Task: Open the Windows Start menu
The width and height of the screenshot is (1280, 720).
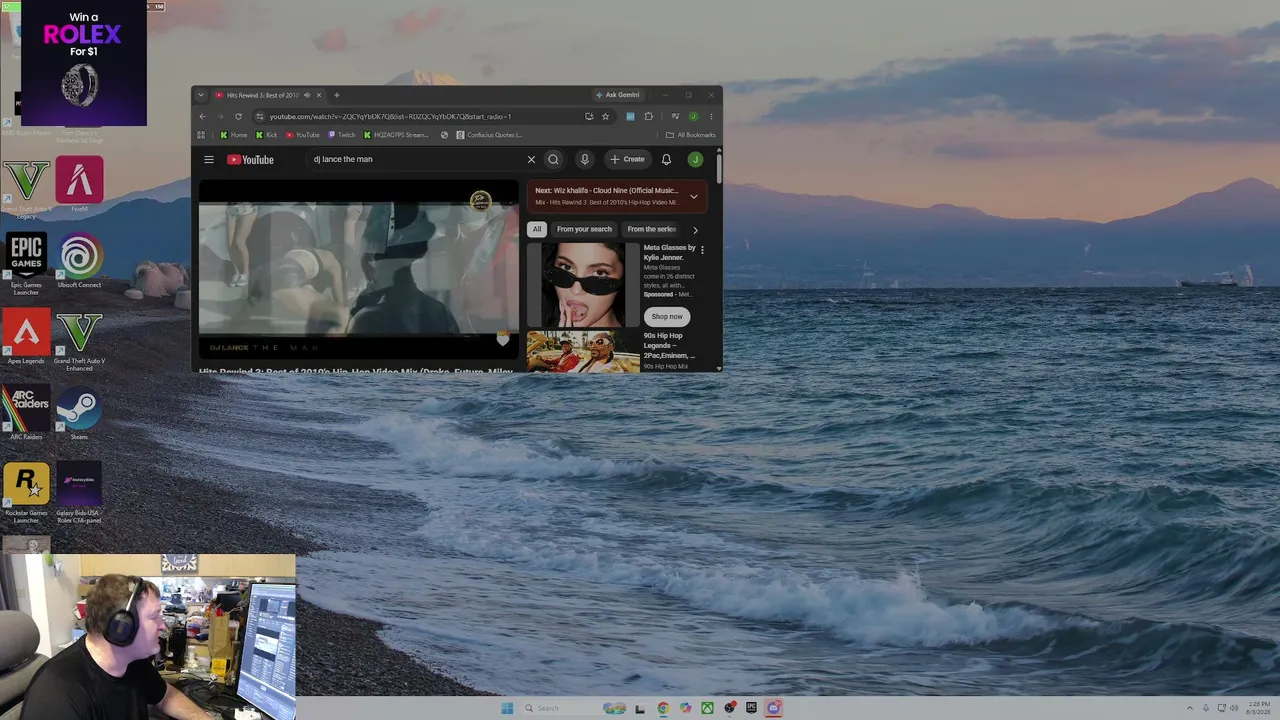Action: coord(507,708)
